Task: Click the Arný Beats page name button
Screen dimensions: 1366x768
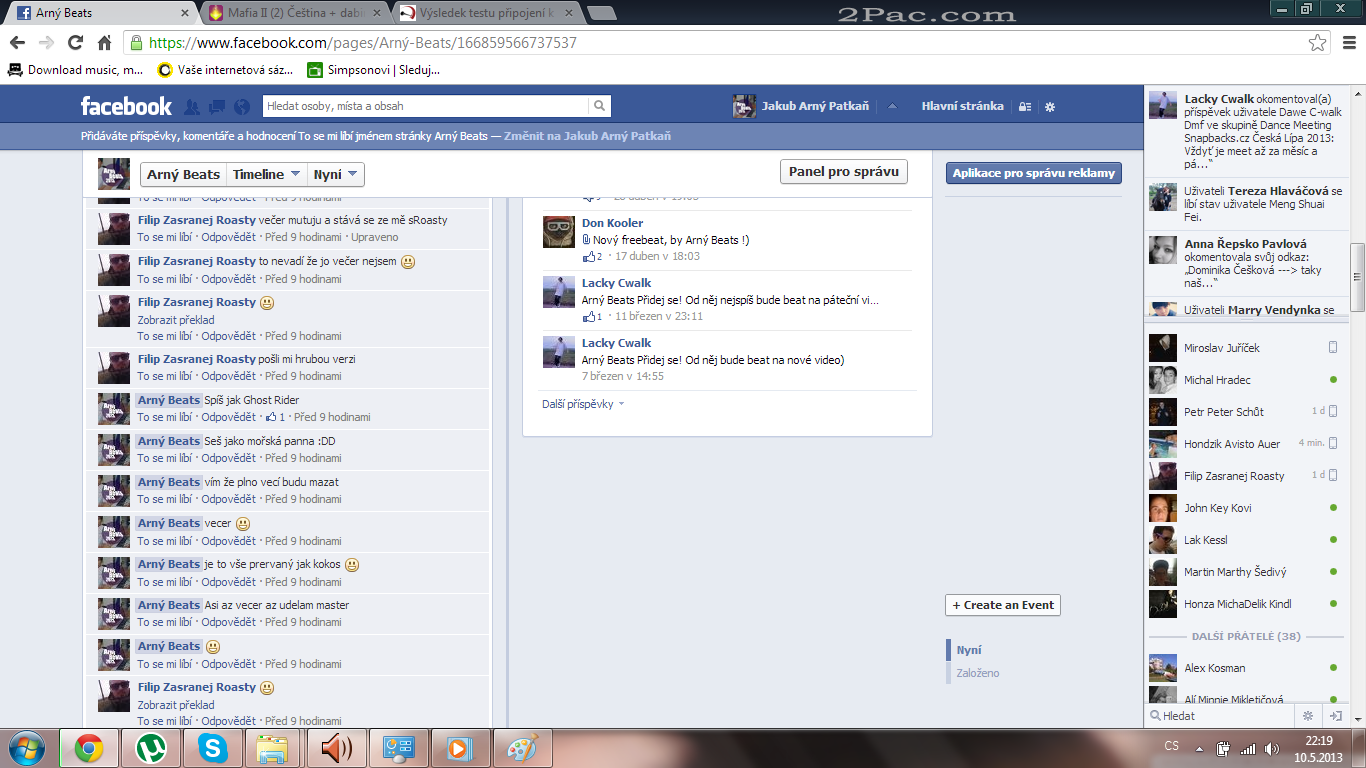Action: pos(183,174)
